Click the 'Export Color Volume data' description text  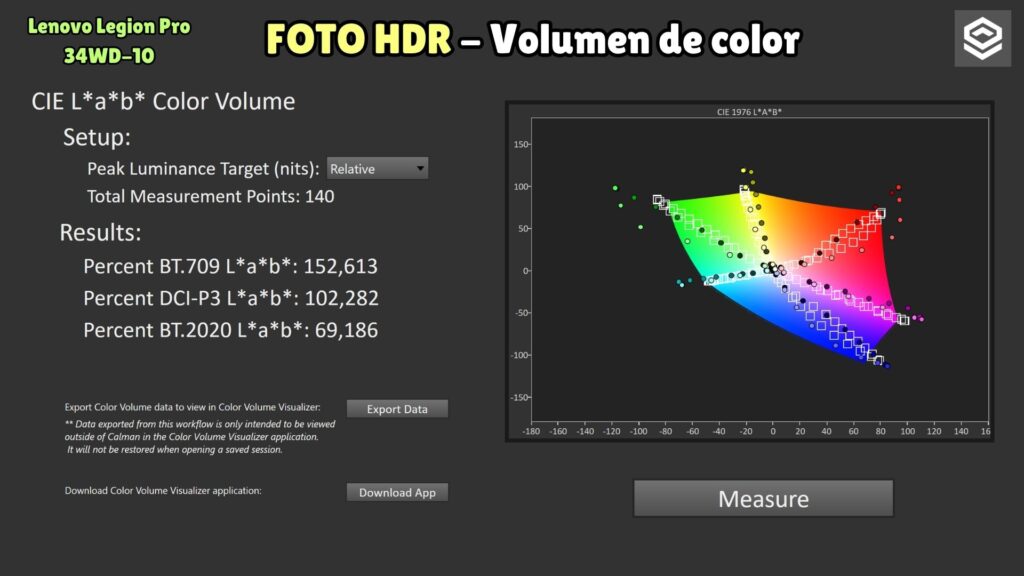coord(193,407)
